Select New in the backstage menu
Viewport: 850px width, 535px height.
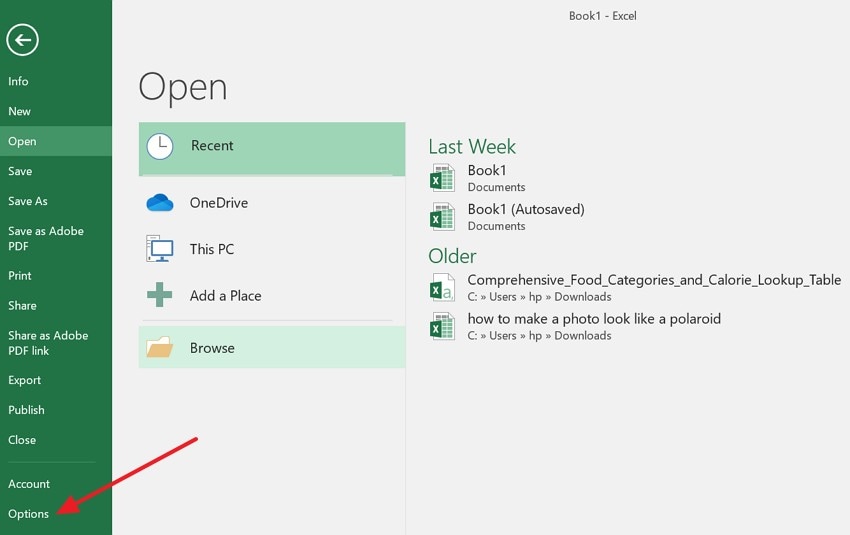click(56, 111)
